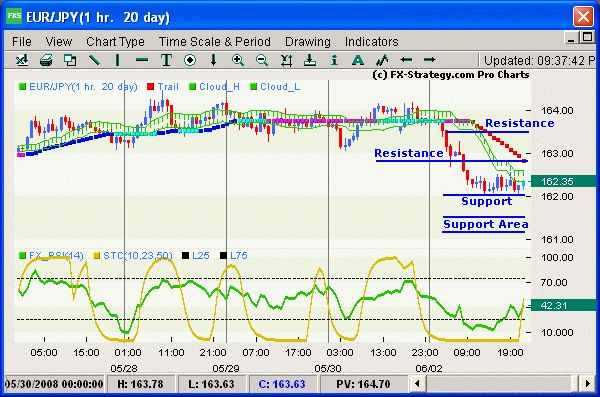Select the text T annotation tool

tap(166, 60)
